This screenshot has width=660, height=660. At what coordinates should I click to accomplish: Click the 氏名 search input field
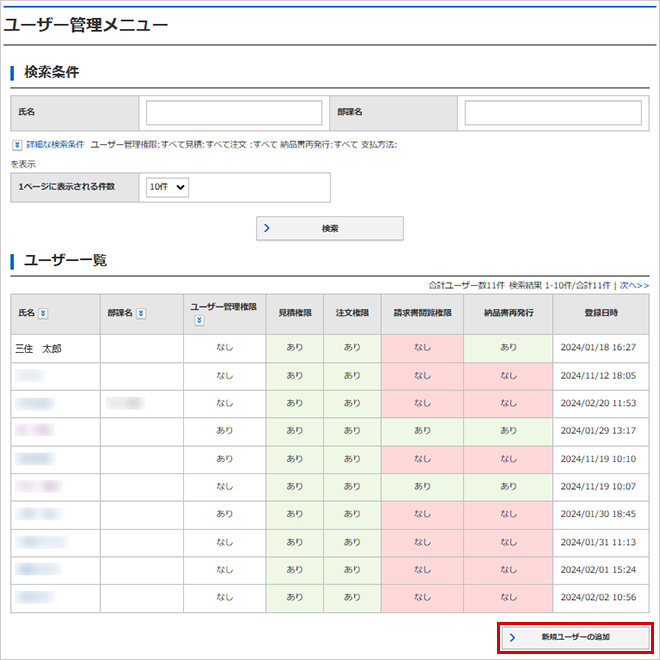(234, 112)
